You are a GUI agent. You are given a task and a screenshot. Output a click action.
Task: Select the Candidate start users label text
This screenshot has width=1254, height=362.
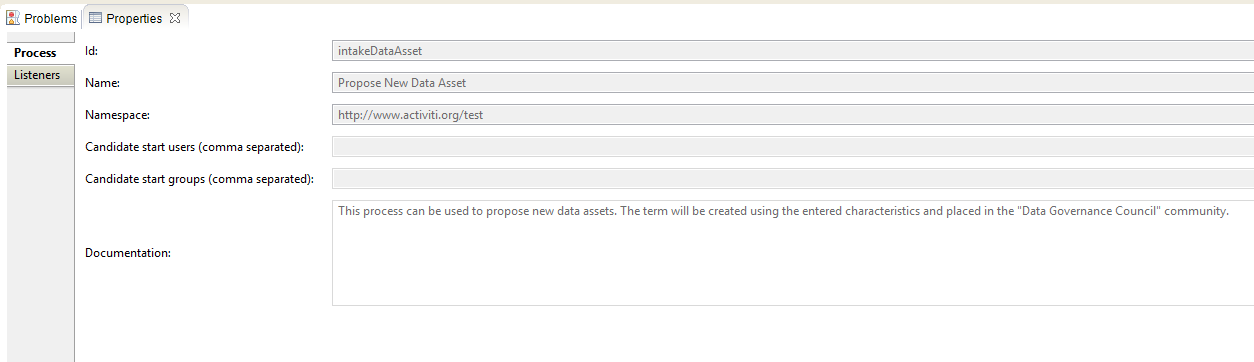(x=194, y=147)
